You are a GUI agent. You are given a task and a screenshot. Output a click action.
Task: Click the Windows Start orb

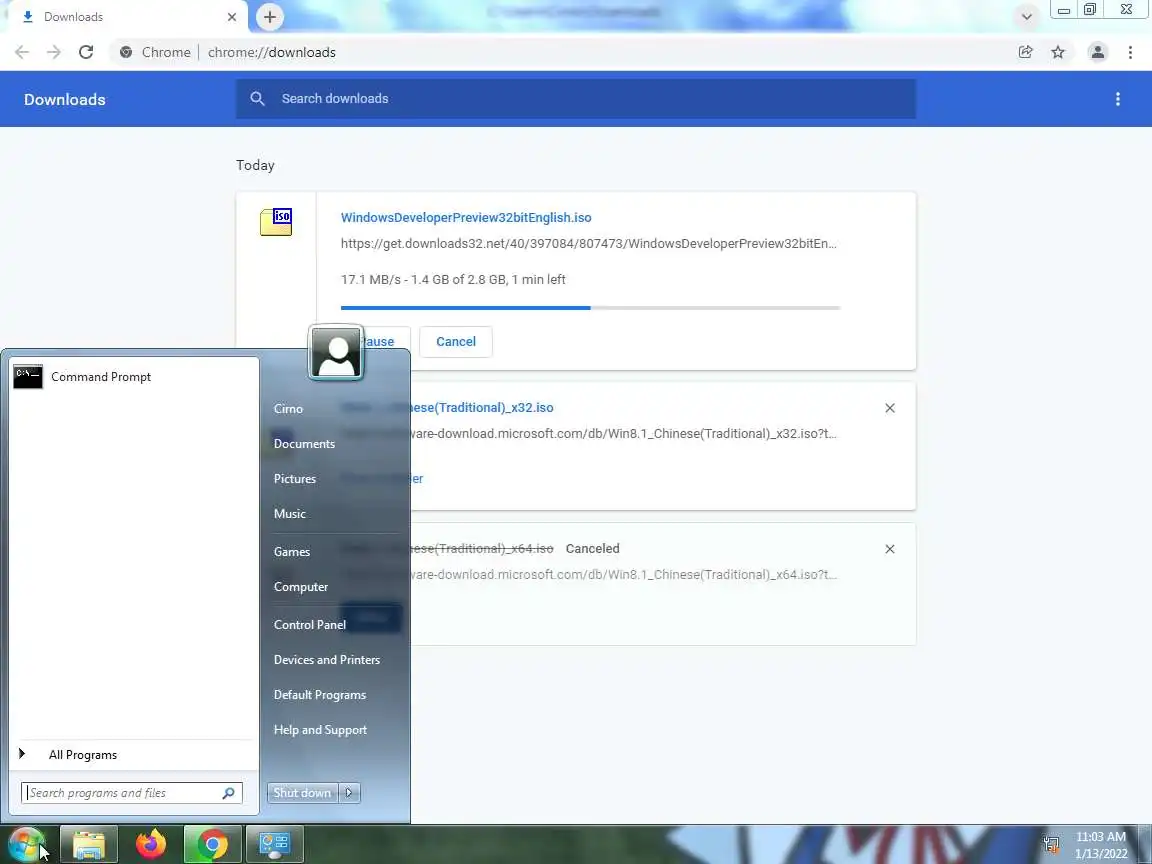(x=26, y=845)
